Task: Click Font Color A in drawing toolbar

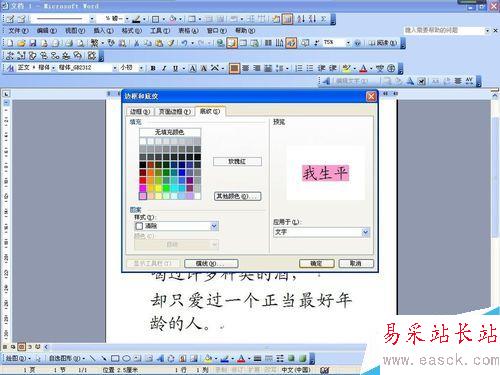Action: click(241, 359)
